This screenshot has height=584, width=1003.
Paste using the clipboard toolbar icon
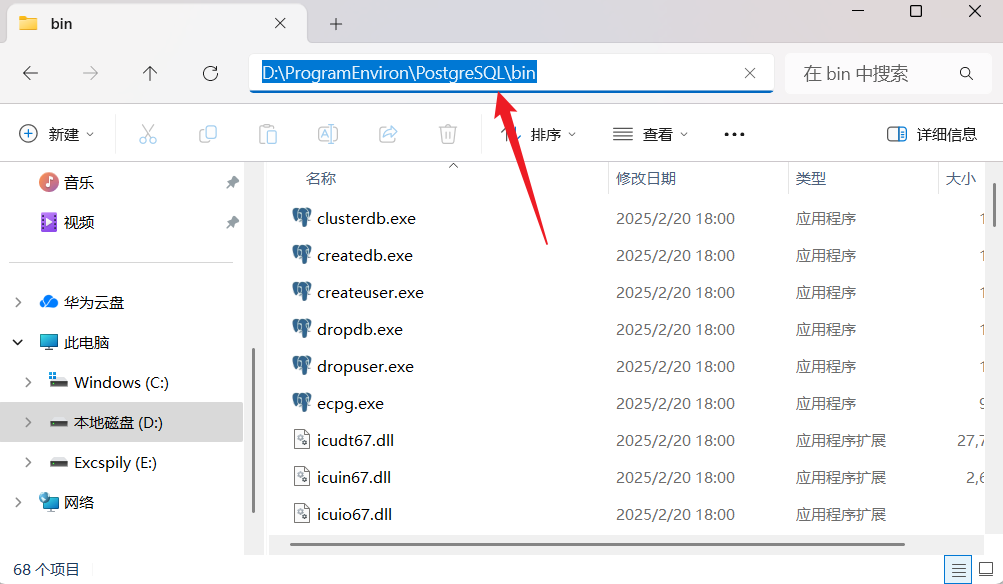pos(268,134)
